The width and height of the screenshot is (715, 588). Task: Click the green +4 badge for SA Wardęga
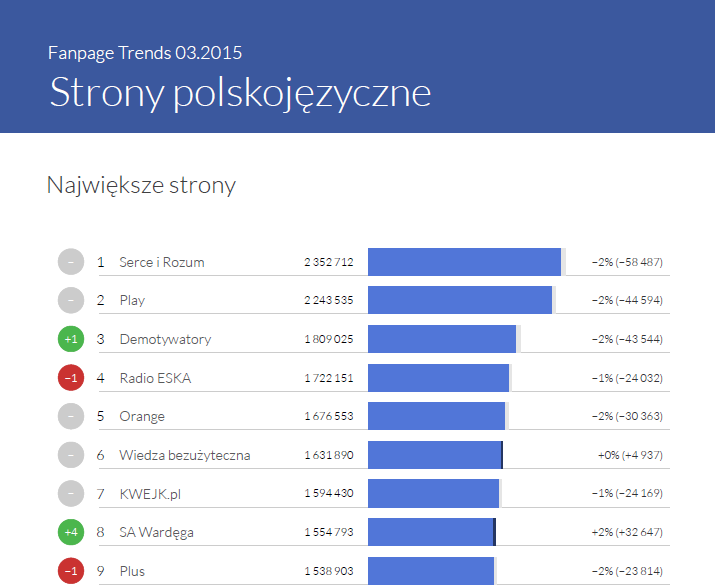pyautogui.click(x=70, y=532)
